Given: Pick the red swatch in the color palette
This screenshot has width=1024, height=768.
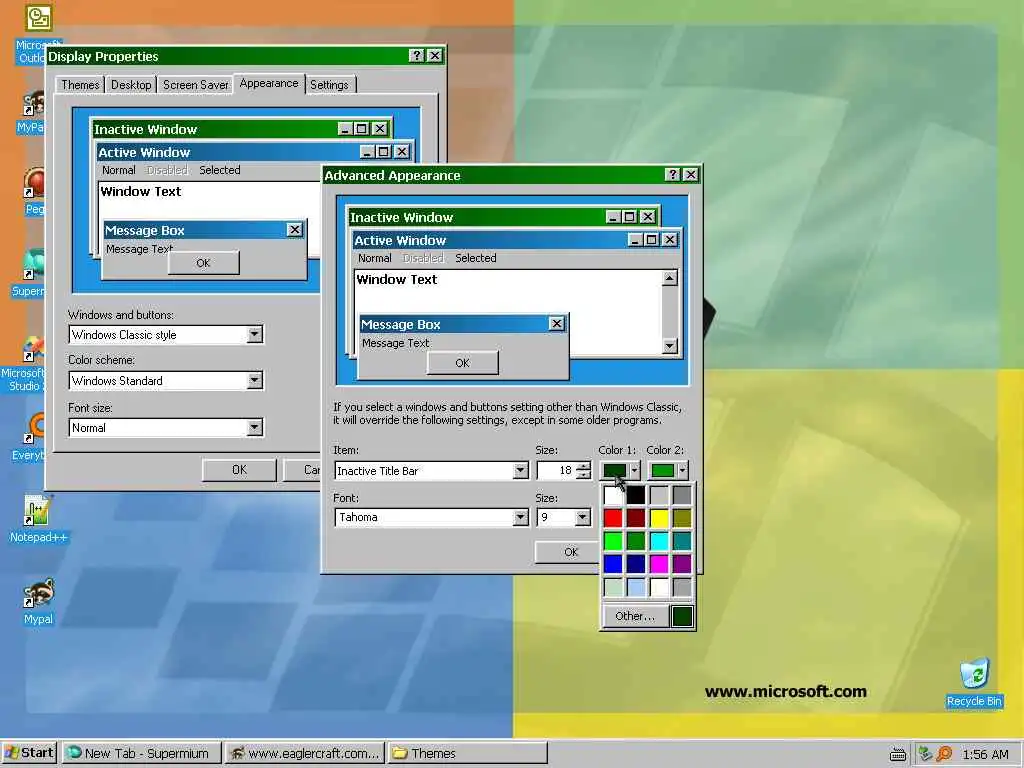Looking at the screenshot, I should click(x=613, y=519).
